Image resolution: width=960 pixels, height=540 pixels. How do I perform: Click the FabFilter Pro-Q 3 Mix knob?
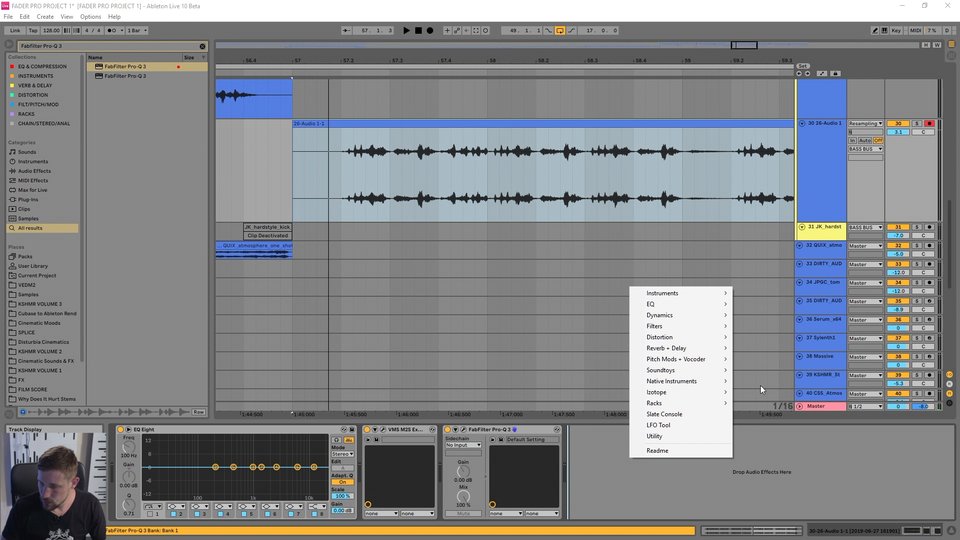tap(463, 495)
